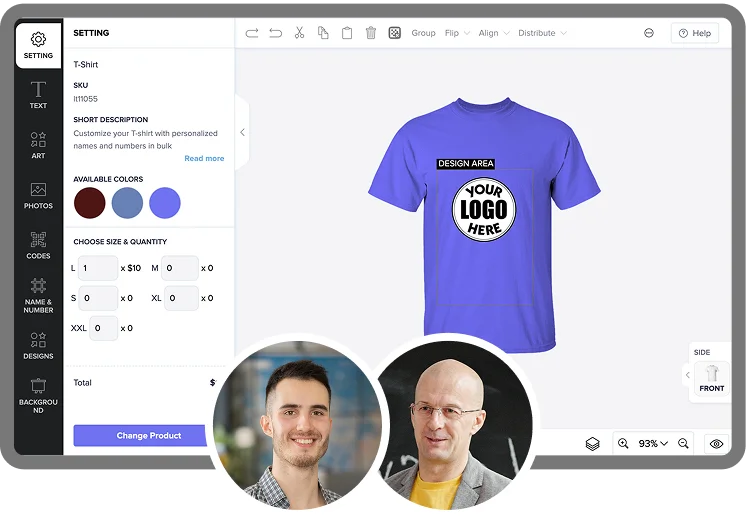Click the Read more link
This screenshot has width=746, height=519.
point(204,158)
